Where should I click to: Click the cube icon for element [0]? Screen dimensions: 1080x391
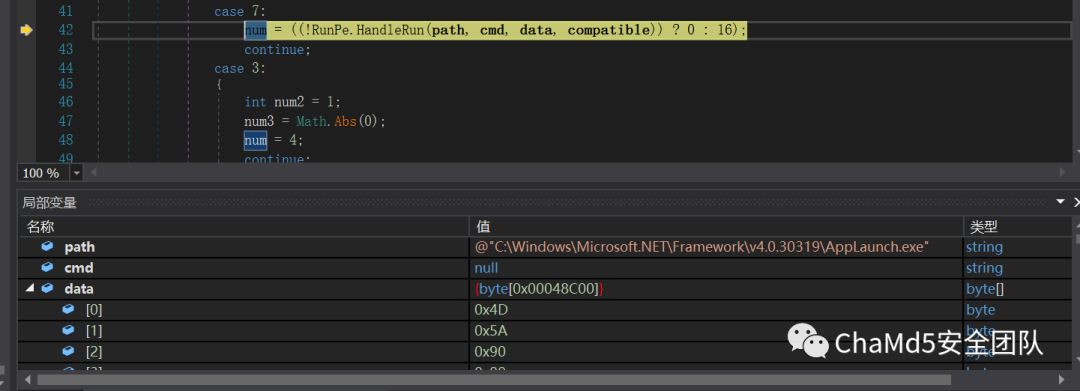click(x=68, y=309)
